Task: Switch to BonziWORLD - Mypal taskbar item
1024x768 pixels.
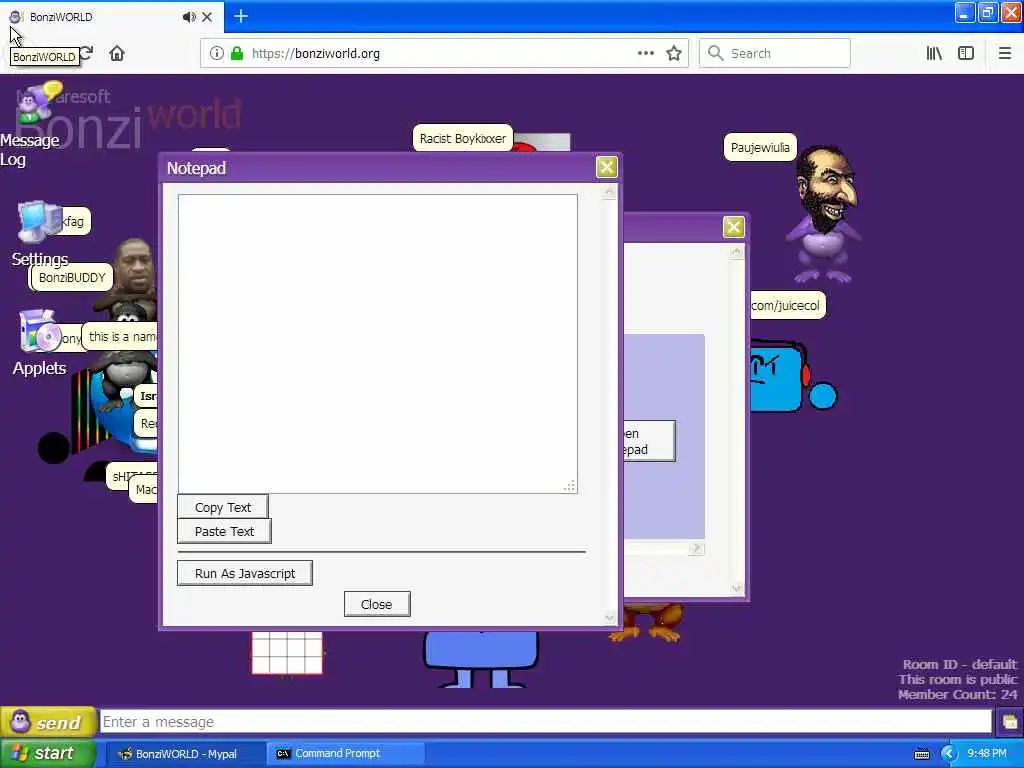Action: (x=186, y=754)
